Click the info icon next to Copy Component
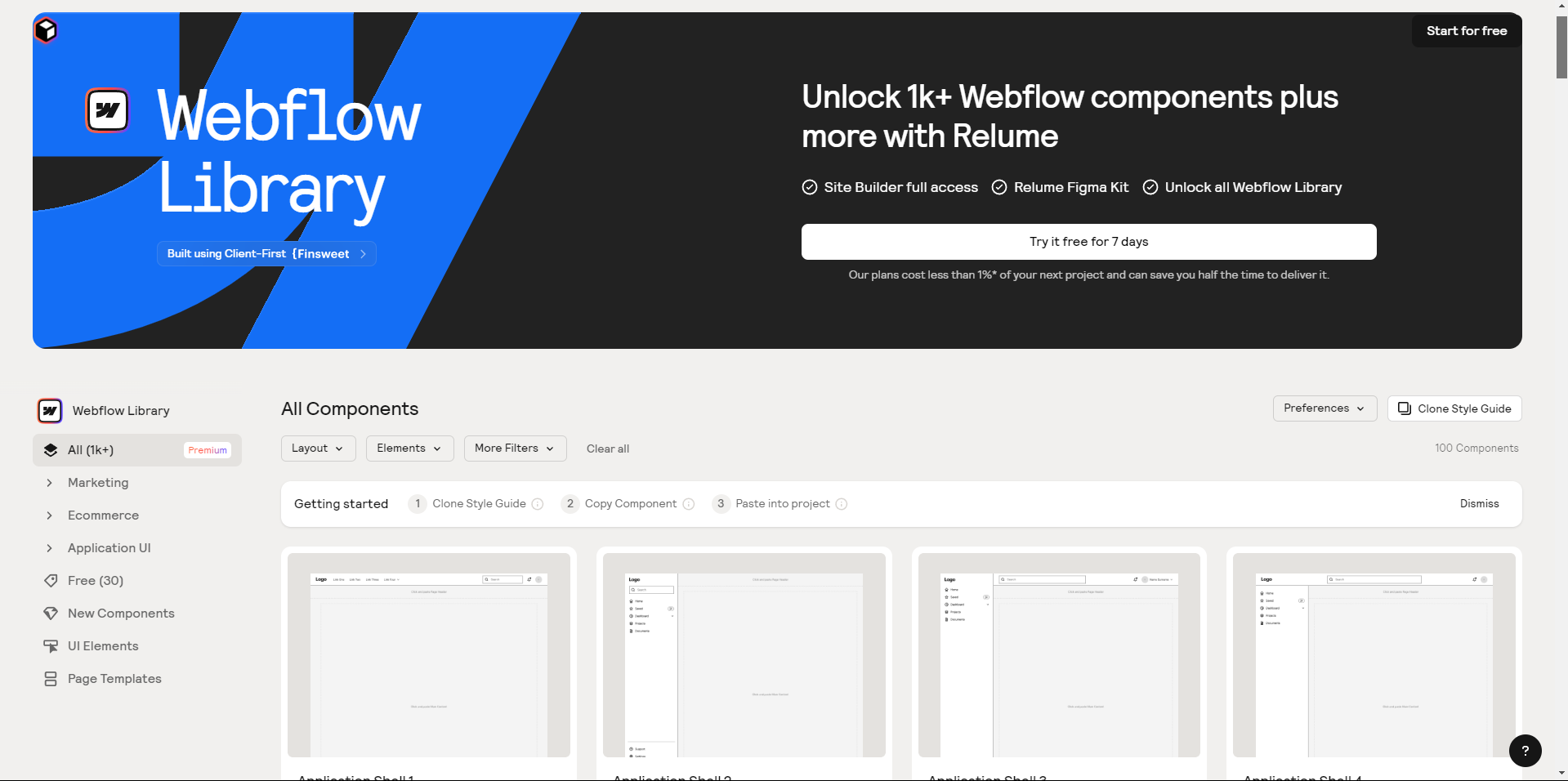 (x=689, y=504)
